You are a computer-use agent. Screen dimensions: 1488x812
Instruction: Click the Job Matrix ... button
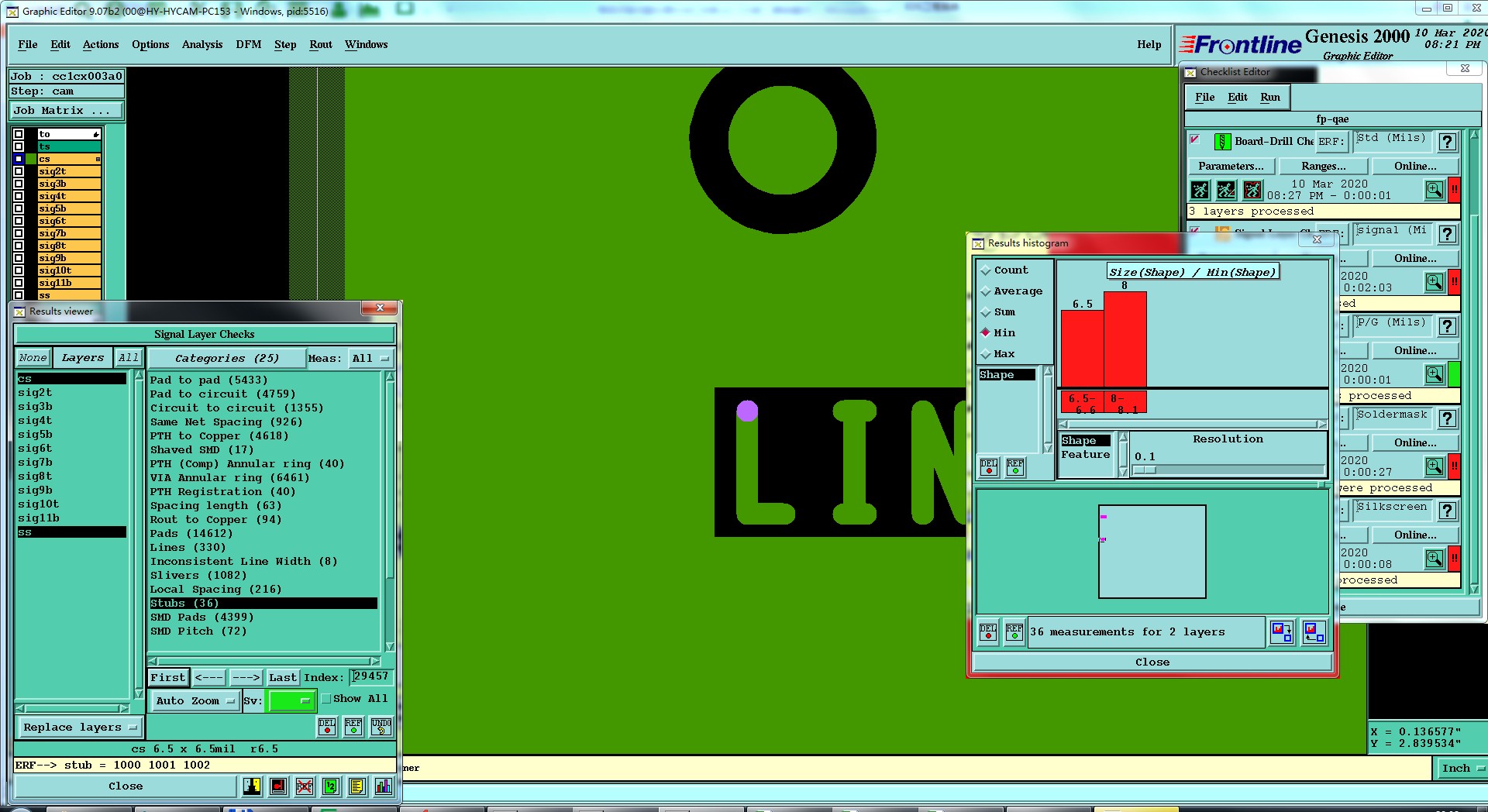tap(66, 111)
